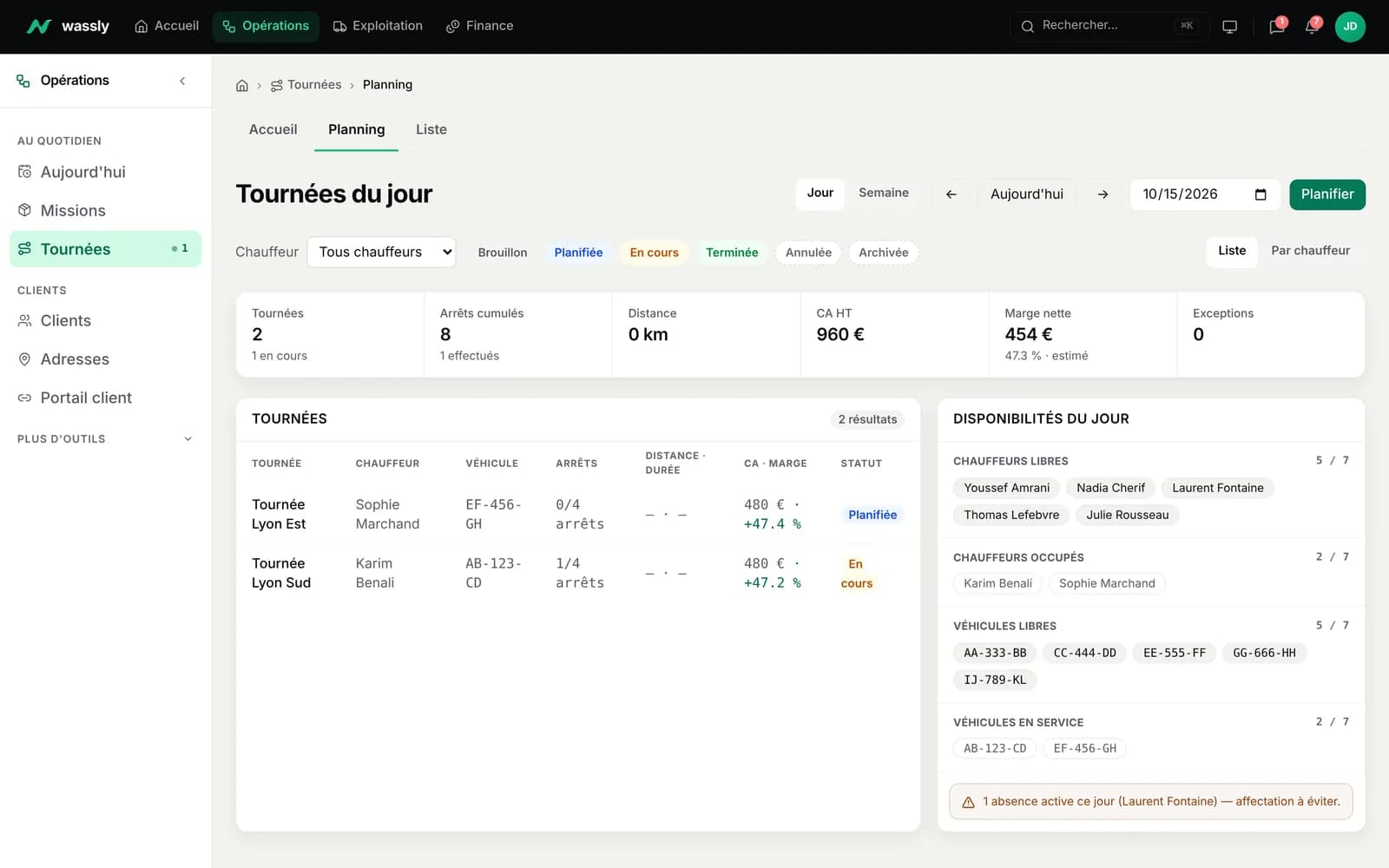Screen dimensions: 1389x868
Task: Open the search icon in top bar
Action: pos(1027,26)
